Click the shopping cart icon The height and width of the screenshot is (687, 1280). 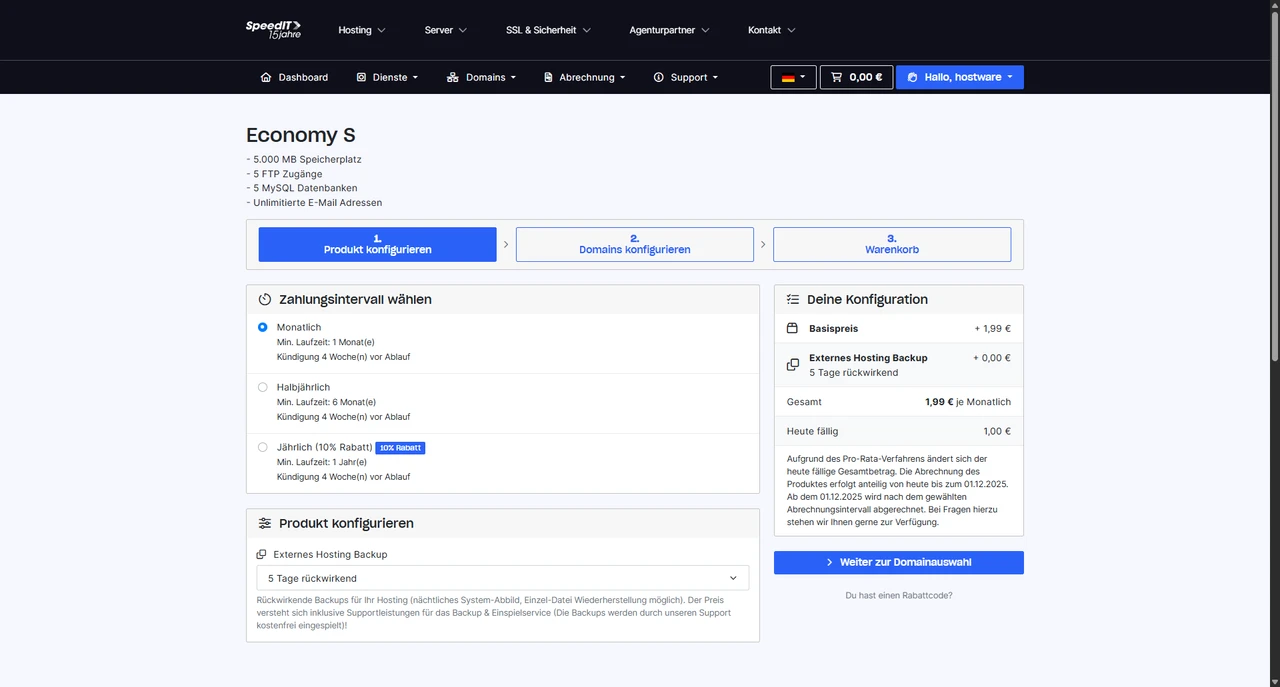(836, 77)
